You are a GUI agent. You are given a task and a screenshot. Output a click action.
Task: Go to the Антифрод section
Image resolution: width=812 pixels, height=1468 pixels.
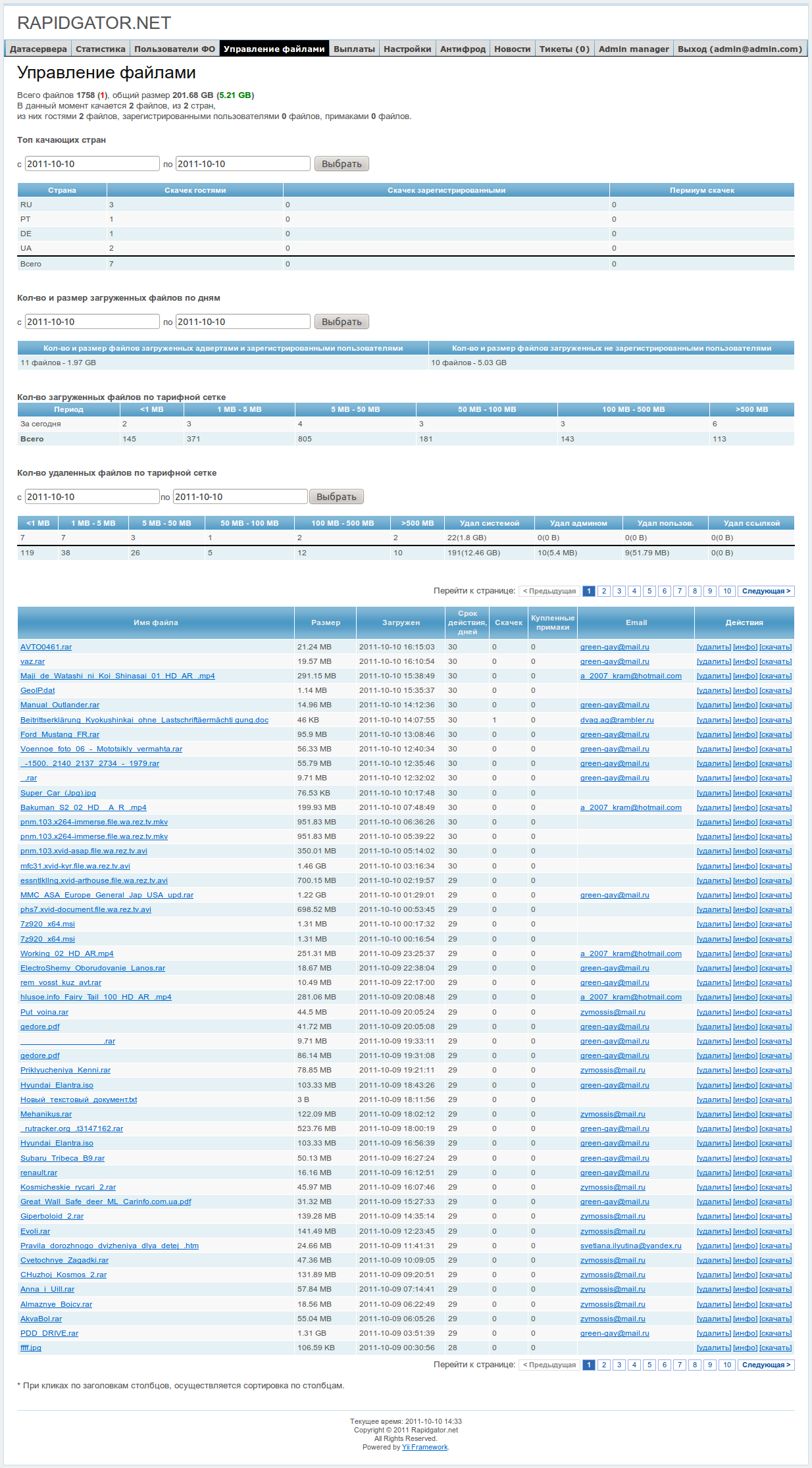point(463,49)
